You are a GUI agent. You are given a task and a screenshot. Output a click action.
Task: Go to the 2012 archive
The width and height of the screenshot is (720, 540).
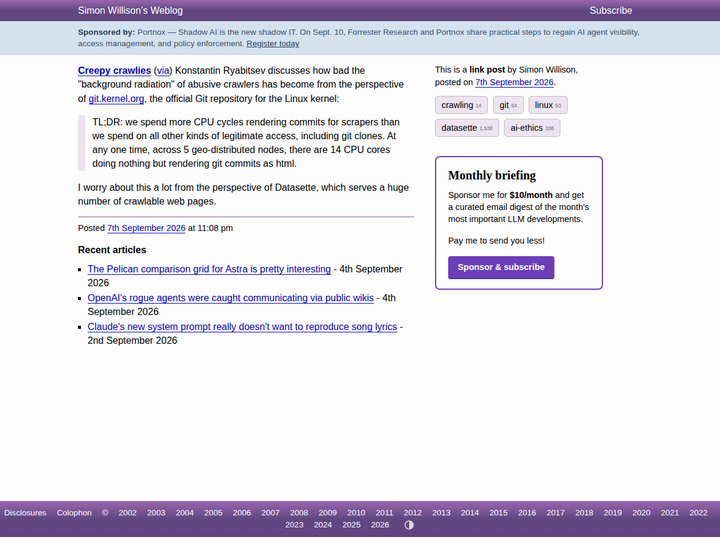412,513
